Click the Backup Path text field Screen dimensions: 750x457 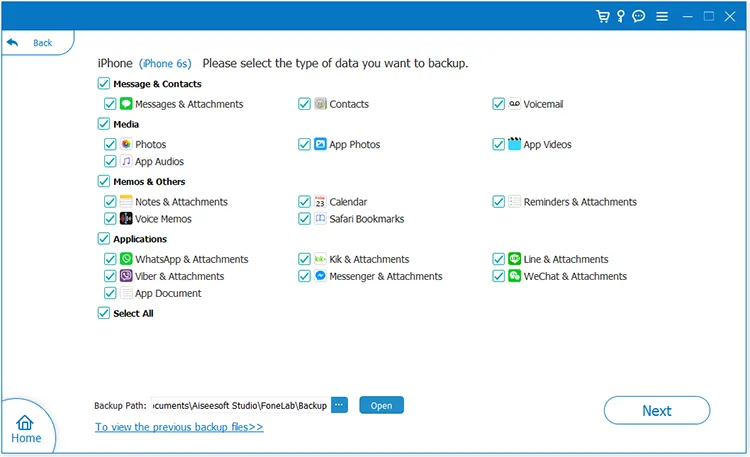coord(241,405)
